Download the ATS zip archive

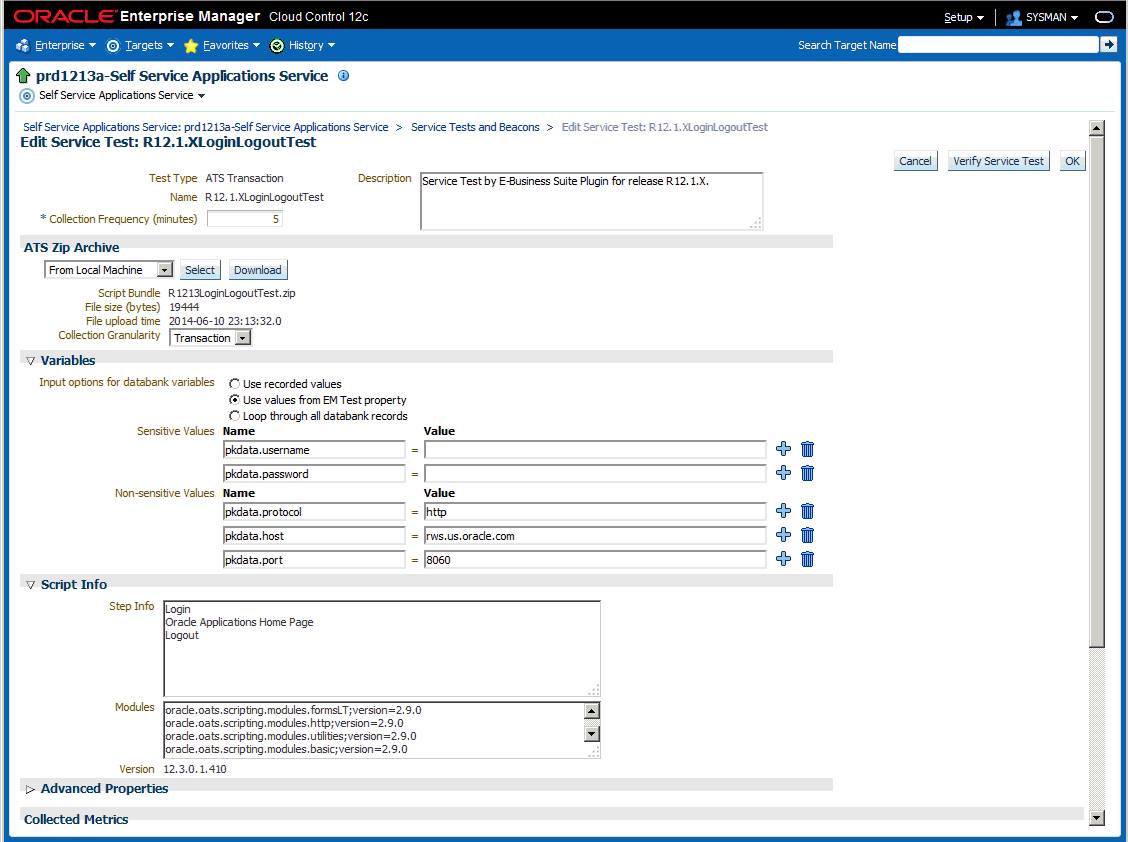pyautogui.click(x=258, y=270)
